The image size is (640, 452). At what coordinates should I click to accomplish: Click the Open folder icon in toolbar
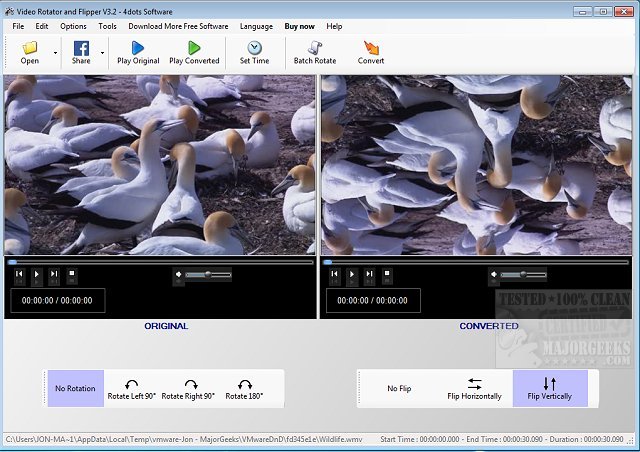point(30,48)
